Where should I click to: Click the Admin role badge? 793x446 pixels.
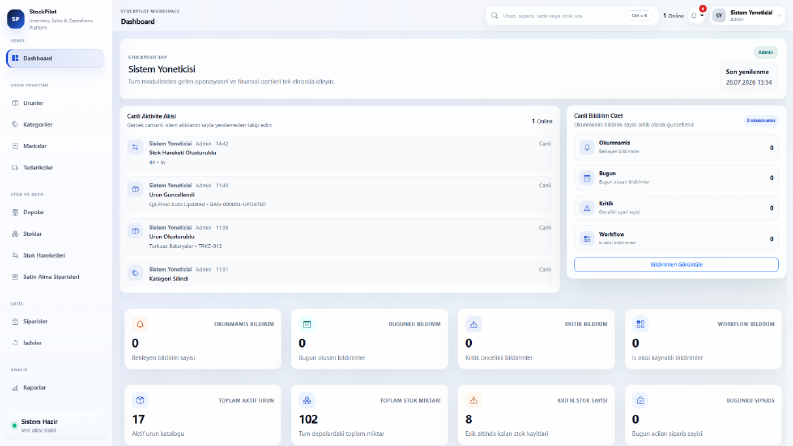click(765, 52)
